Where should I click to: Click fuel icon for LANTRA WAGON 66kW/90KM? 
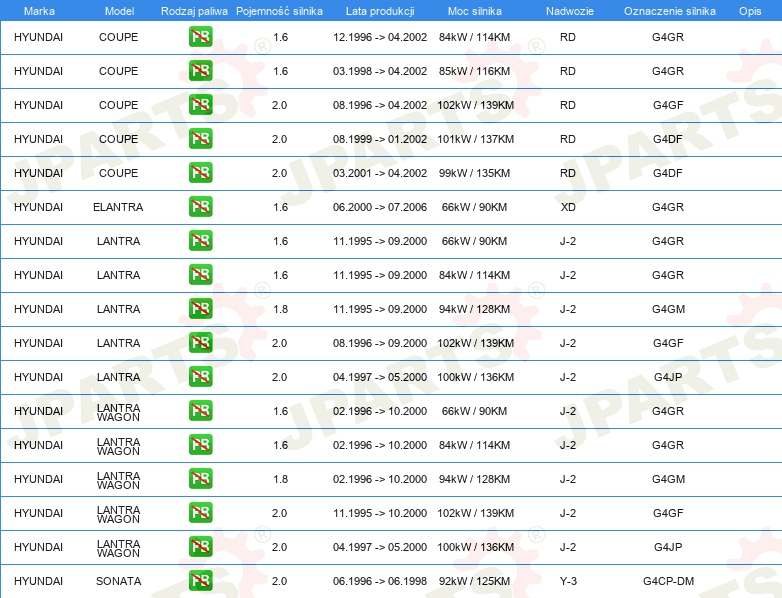pyautogui.click(x=200, y=410)
